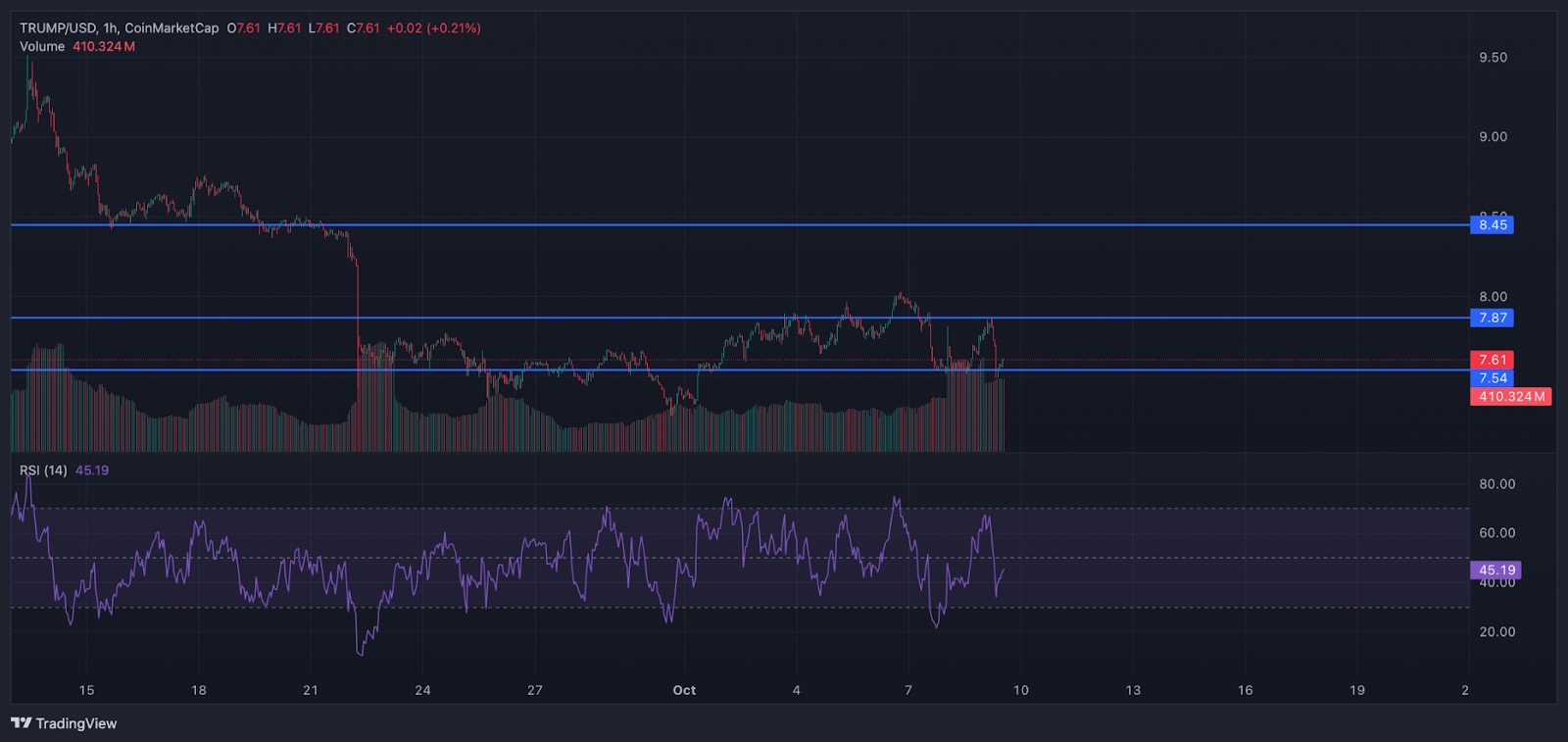Image resolution: width=1568 pixels, height=742 pixels.
Task: Click the blue 8.45 price label
Action: [x=1492, y=225]
